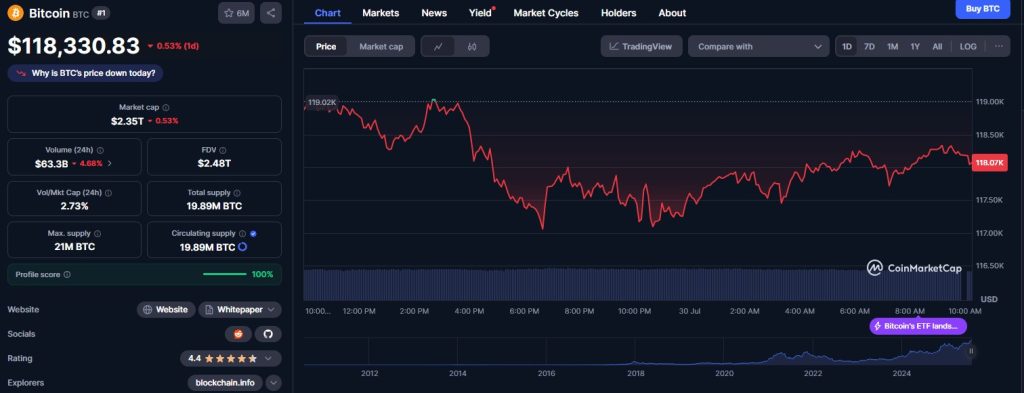This screenshot has height=393, width=1024.
Task: Open the Reddit social link icon
Action: [238, 334]
